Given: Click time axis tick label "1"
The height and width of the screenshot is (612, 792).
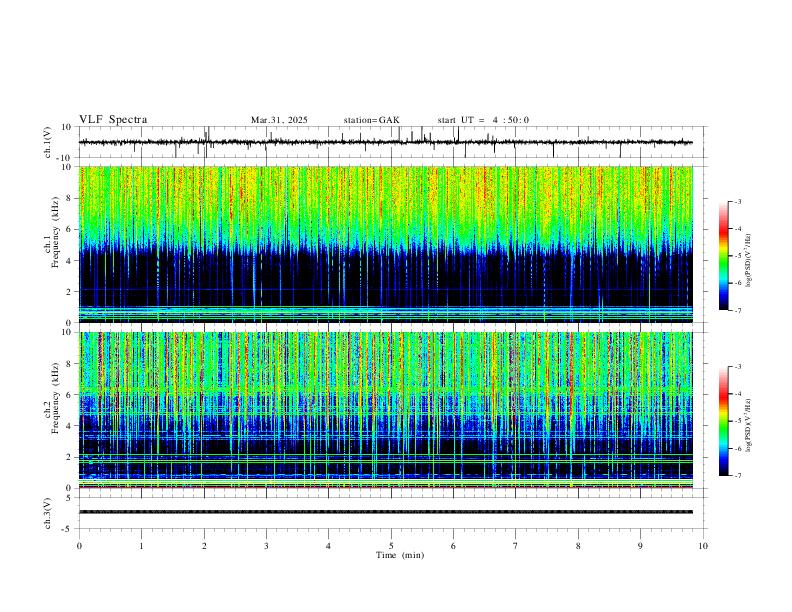Looking at the screenshot, I should [x=141, y=546].
